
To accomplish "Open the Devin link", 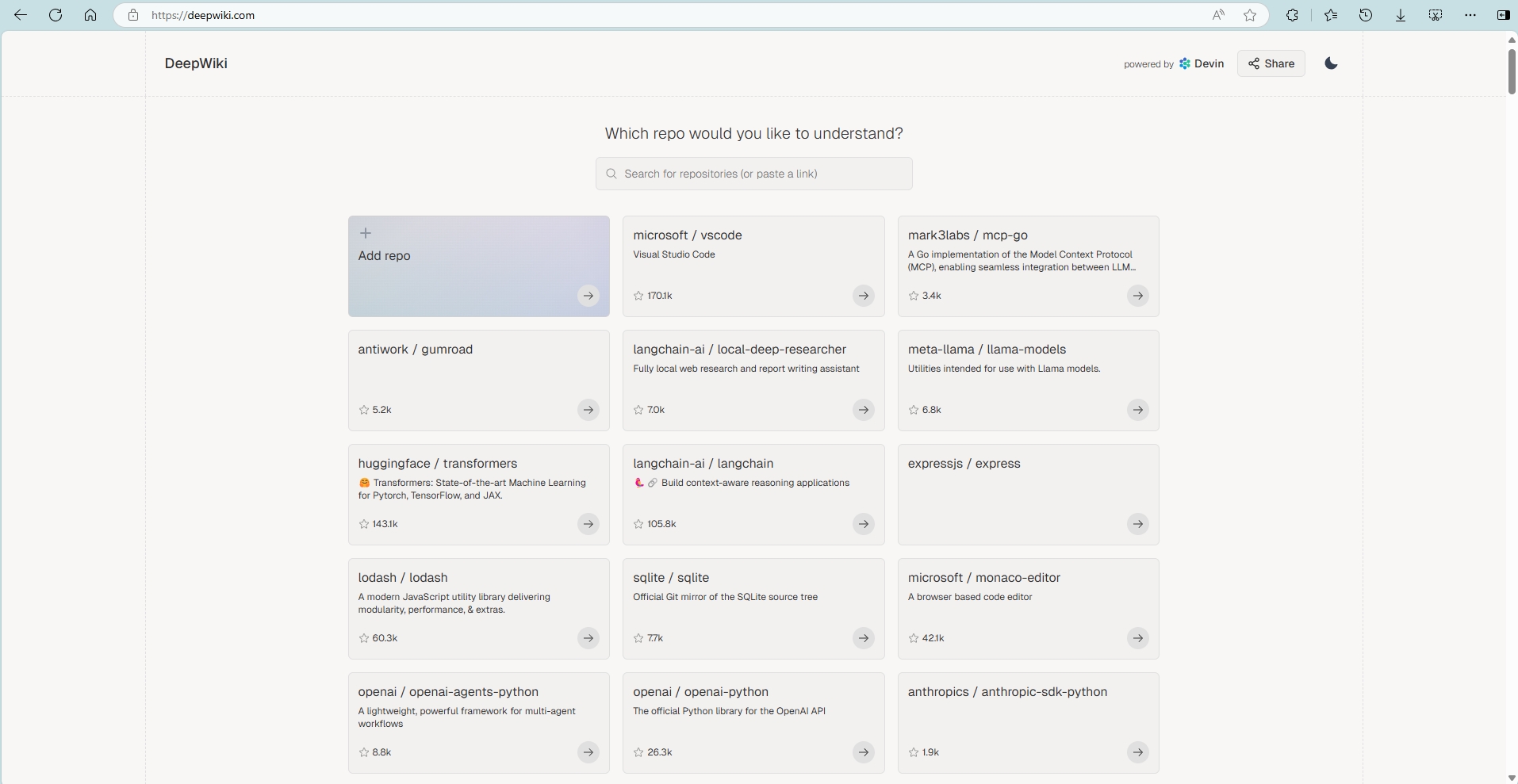I will pos(1201,63).
